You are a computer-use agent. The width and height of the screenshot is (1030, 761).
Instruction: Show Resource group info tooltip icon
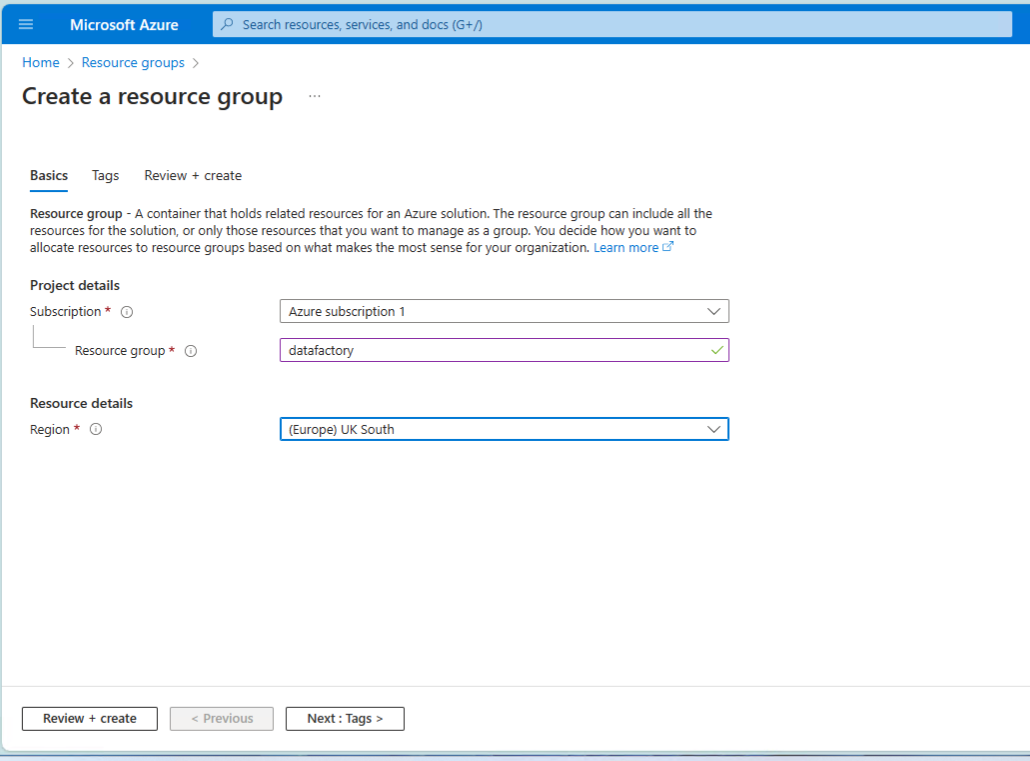[x=190, y=351]
